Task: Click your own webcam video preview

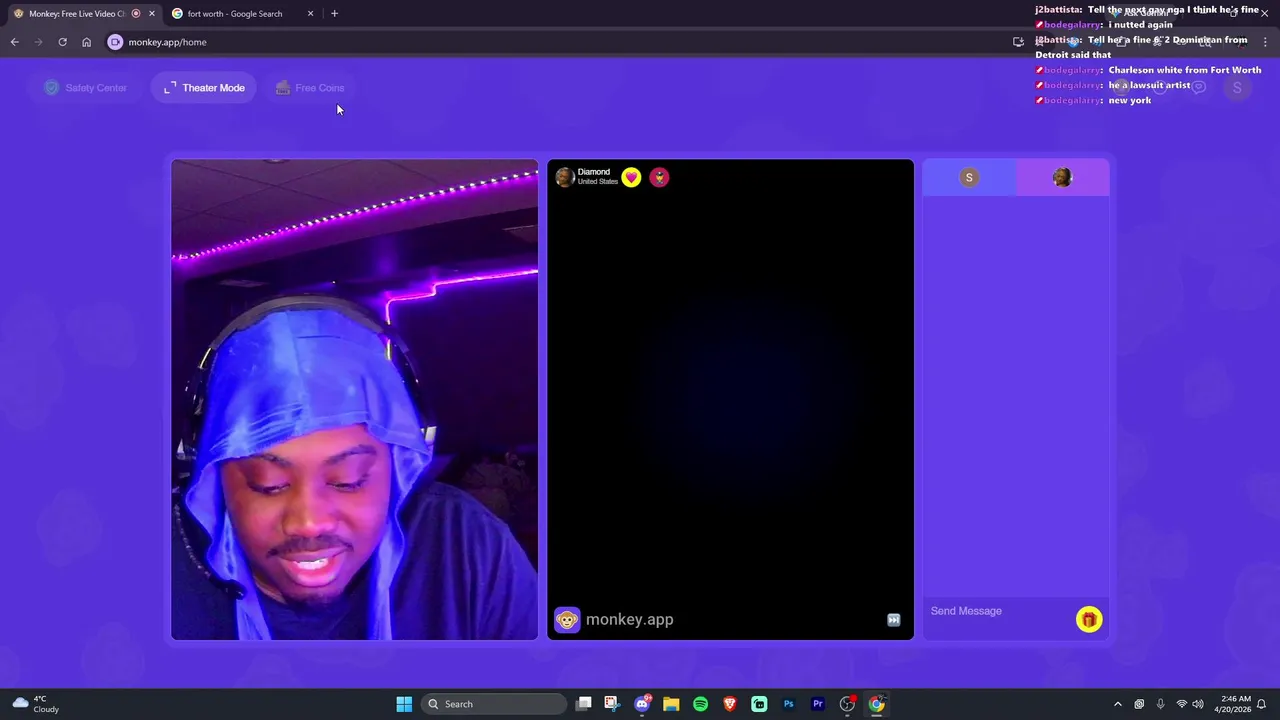Action: [354, 400]
